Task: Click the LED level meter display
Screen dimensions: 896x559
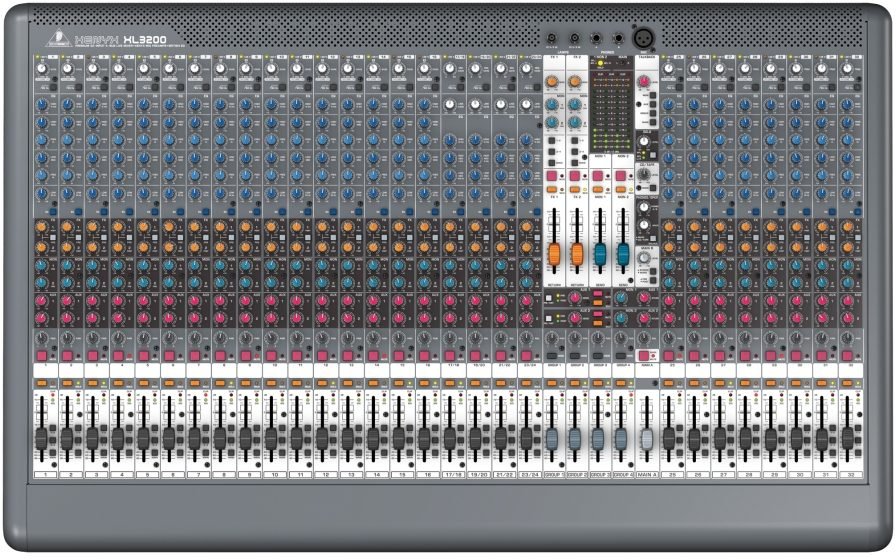Action: [x=611, y=112]
